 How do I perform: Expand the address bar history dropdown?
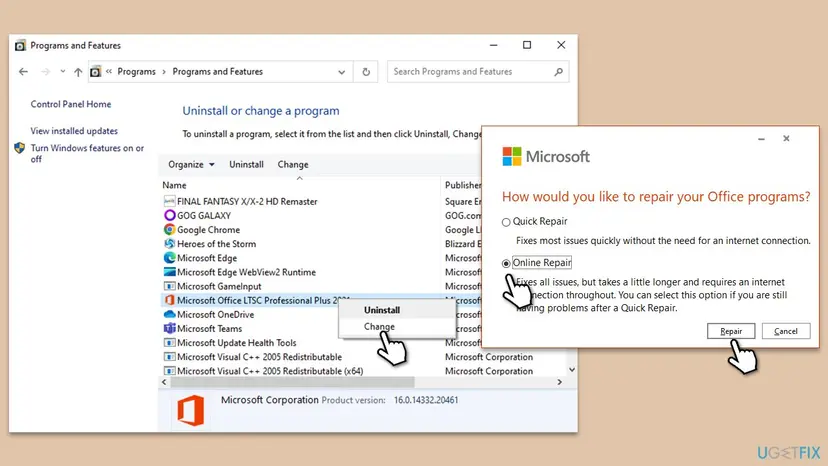(x=342, y=72)
